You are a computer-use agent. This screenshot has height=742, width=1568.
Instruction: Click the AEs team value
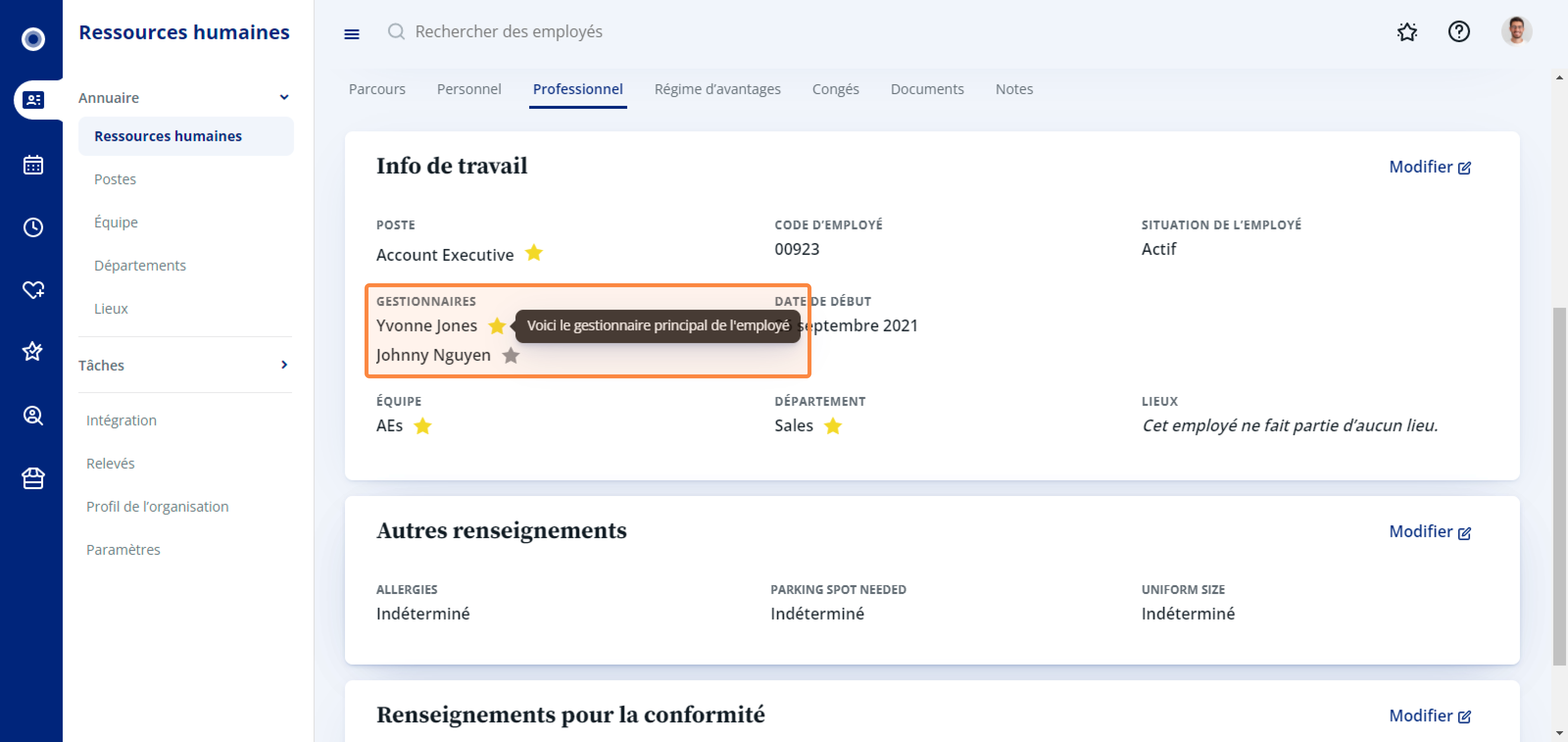(389, 425)
